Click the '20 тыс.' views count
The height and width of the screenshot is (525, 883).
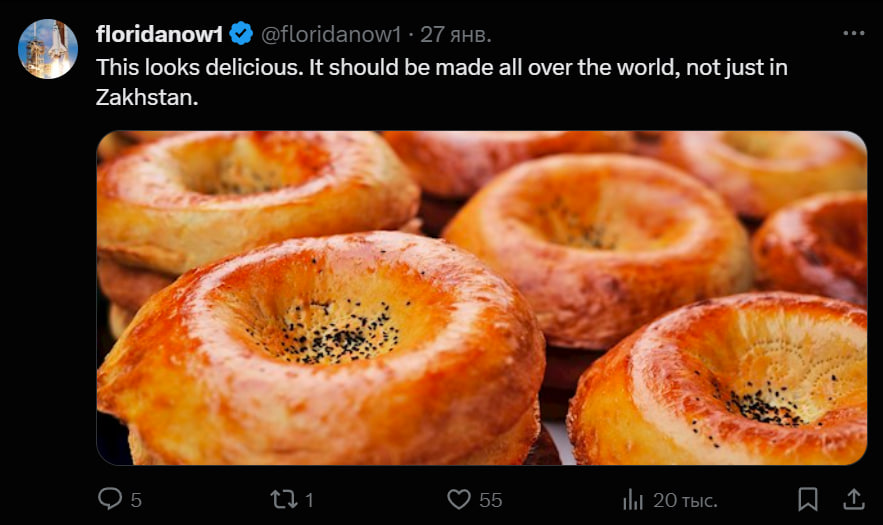click(685, 499)
